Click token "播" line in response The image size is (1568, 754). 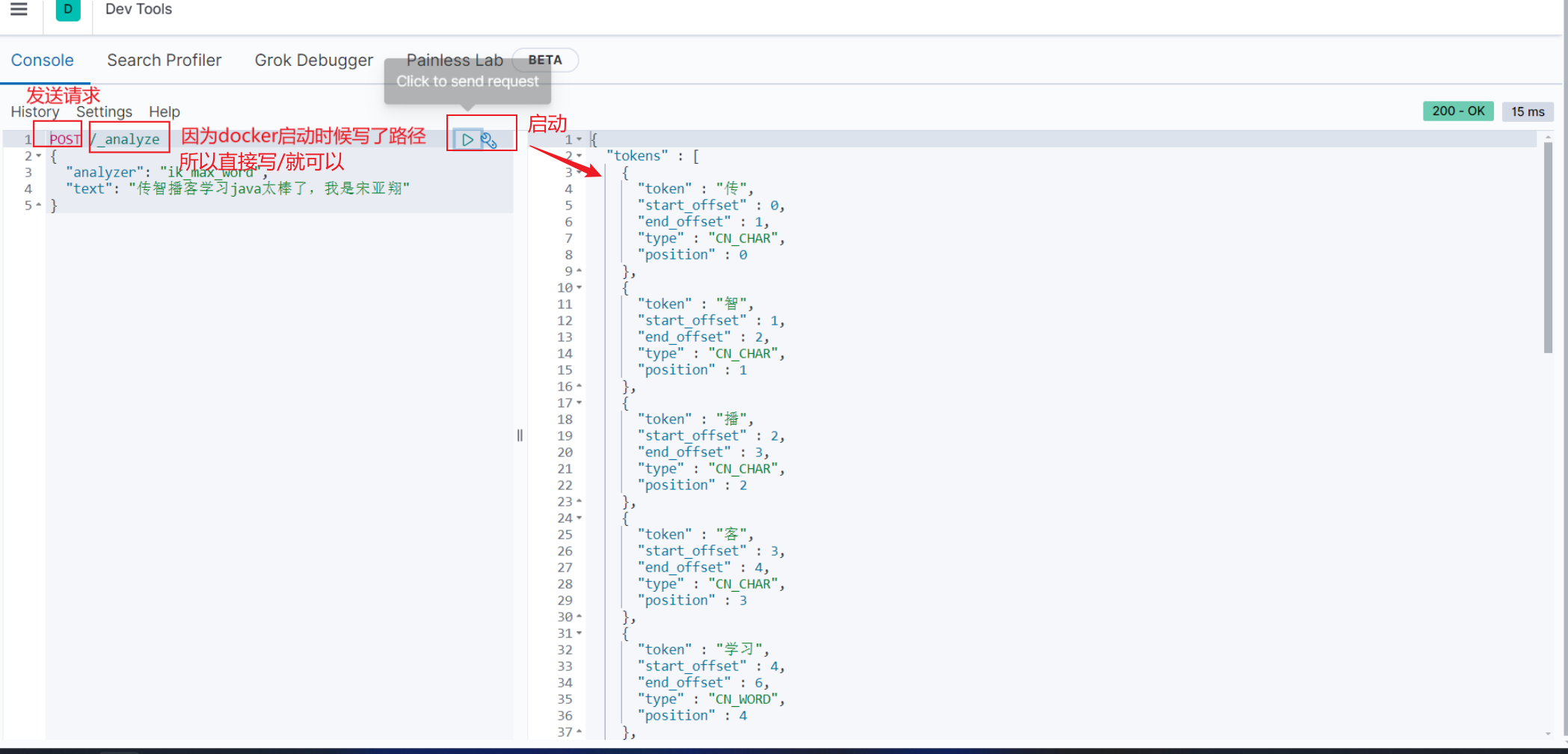(x=695, y=420)
